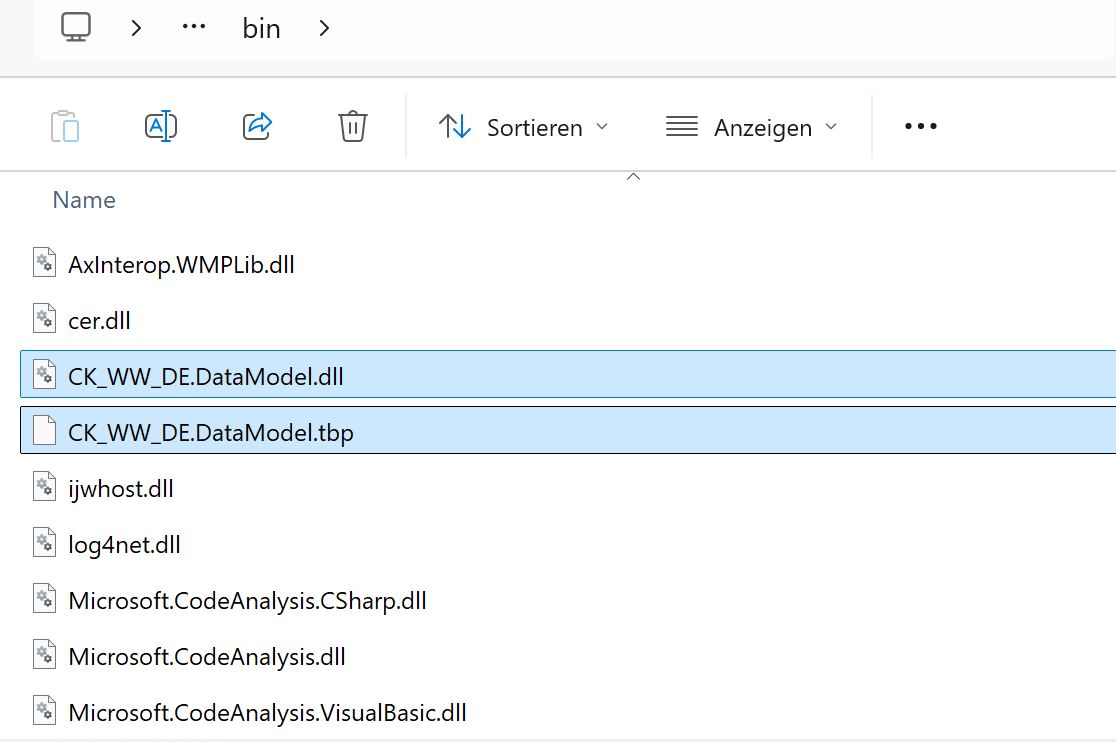This screenshot has height=742, width=1116.
Task: Click the PC monitor icon in breadcrumb
Action: [76, 27]
